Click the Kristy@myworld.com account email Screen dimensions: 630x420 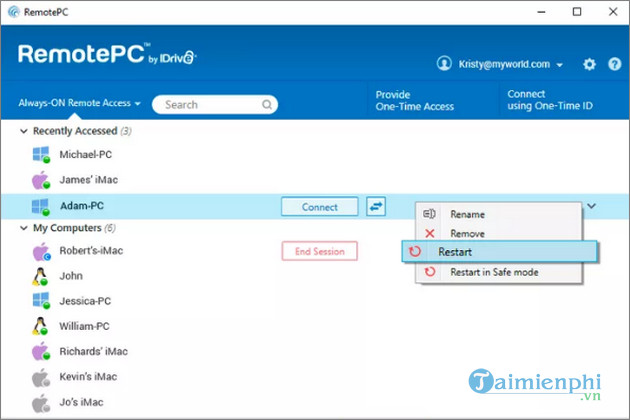point(504,64)
